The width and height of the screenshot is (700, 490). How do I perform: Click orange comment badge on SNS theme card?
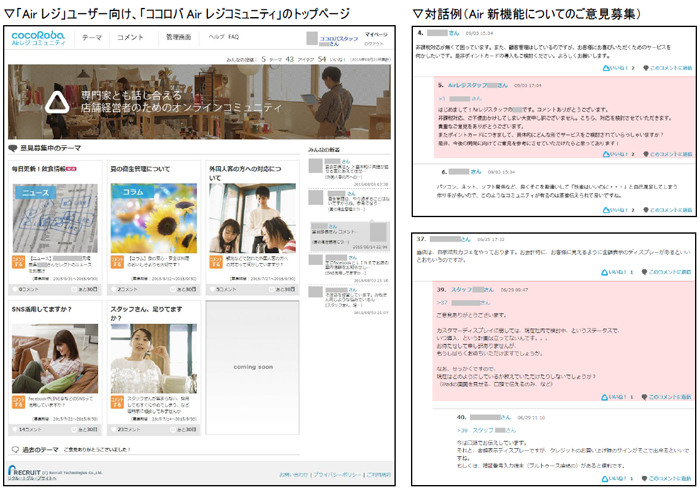point(18,401)
